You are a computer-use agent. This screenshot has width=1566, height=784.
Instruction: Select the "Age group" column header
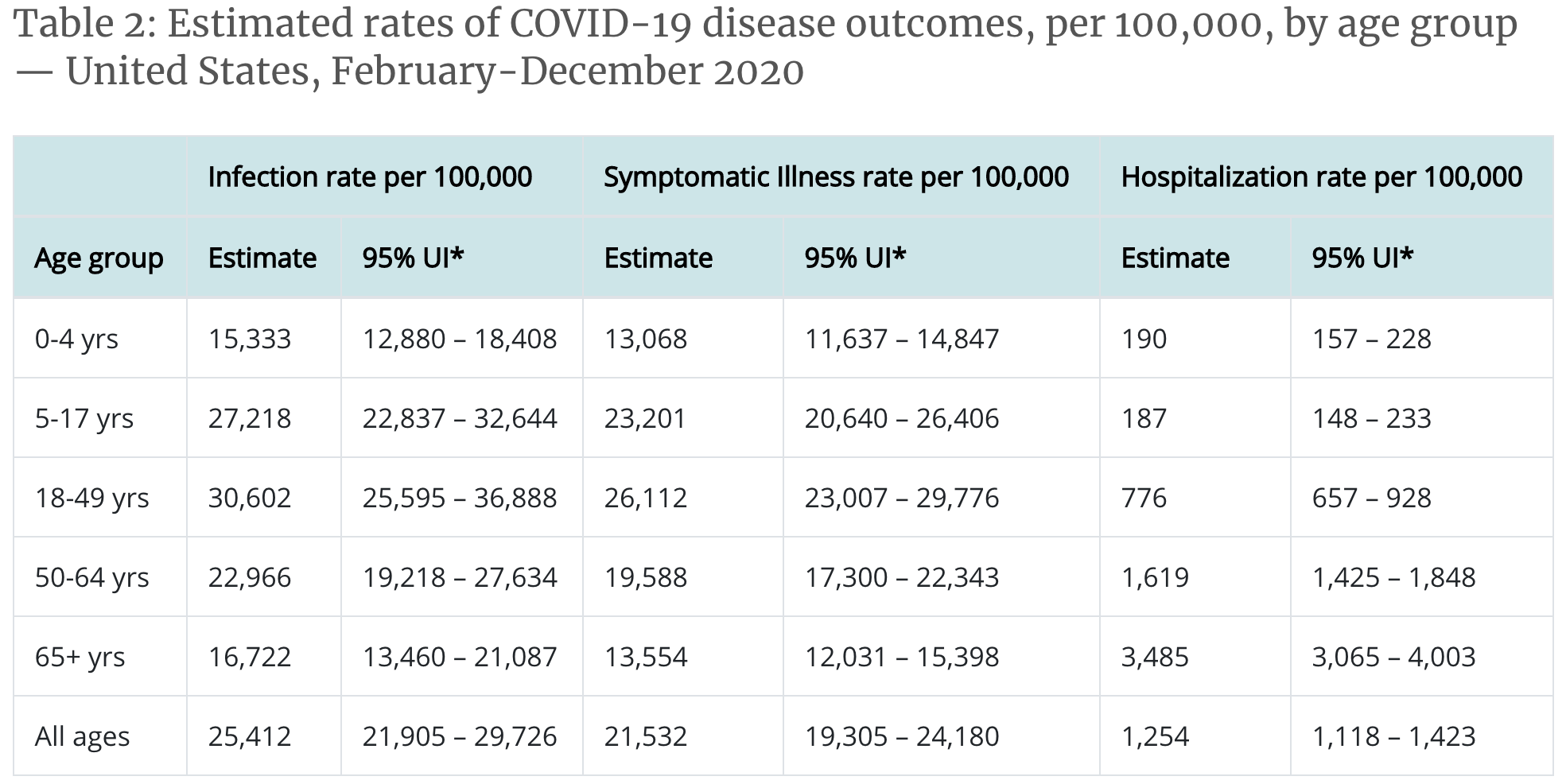(x=99, y=258)
